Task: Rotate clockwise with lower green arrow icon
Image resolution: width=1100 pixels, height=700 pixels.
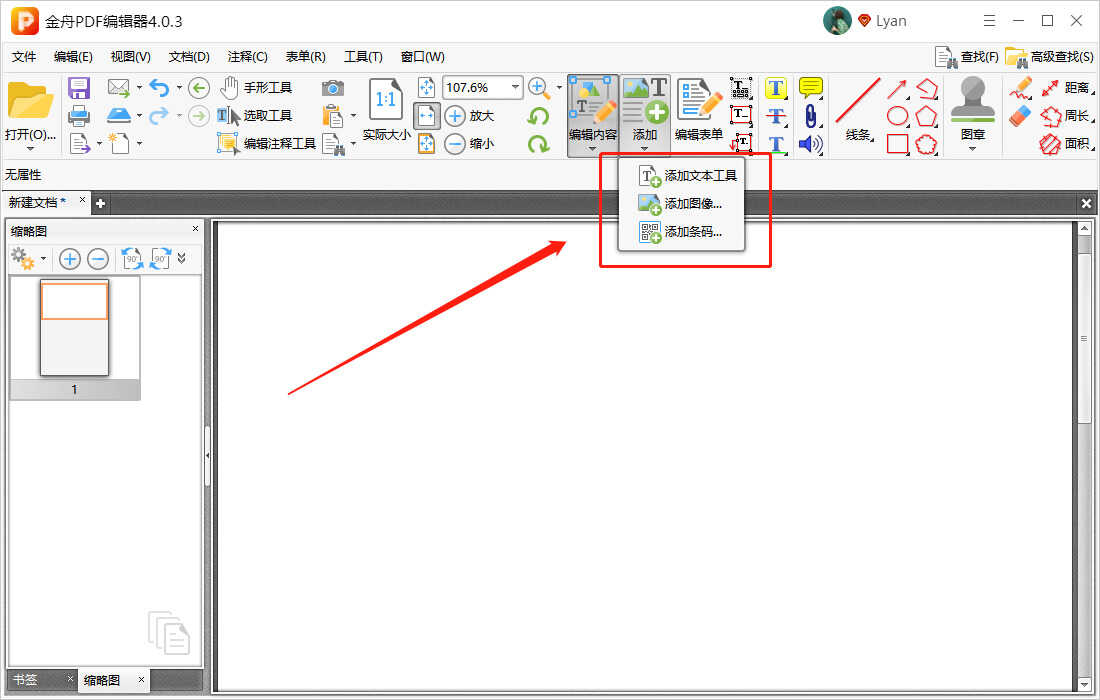Action: [538, 144]
